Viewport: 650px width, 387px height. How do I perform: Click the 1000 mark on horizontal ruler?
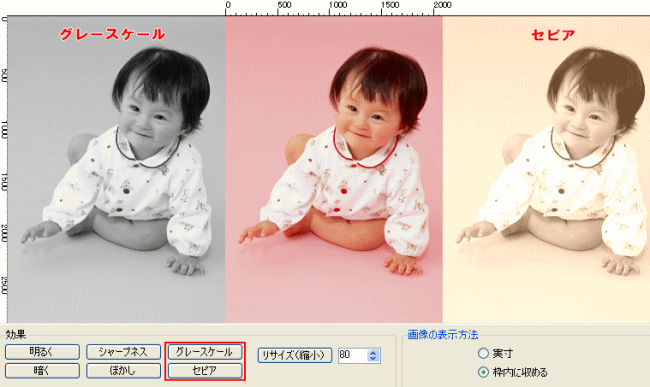tap(338, 5)
